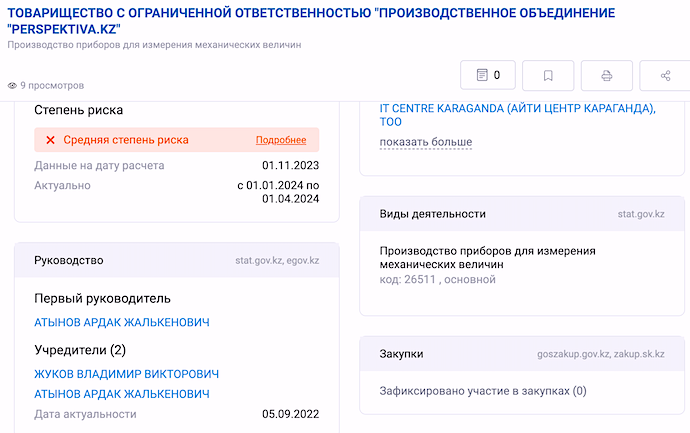Click the activity code 26511 text
The width and height of the screenshot is (690, 433).
[x=437, y=279]
